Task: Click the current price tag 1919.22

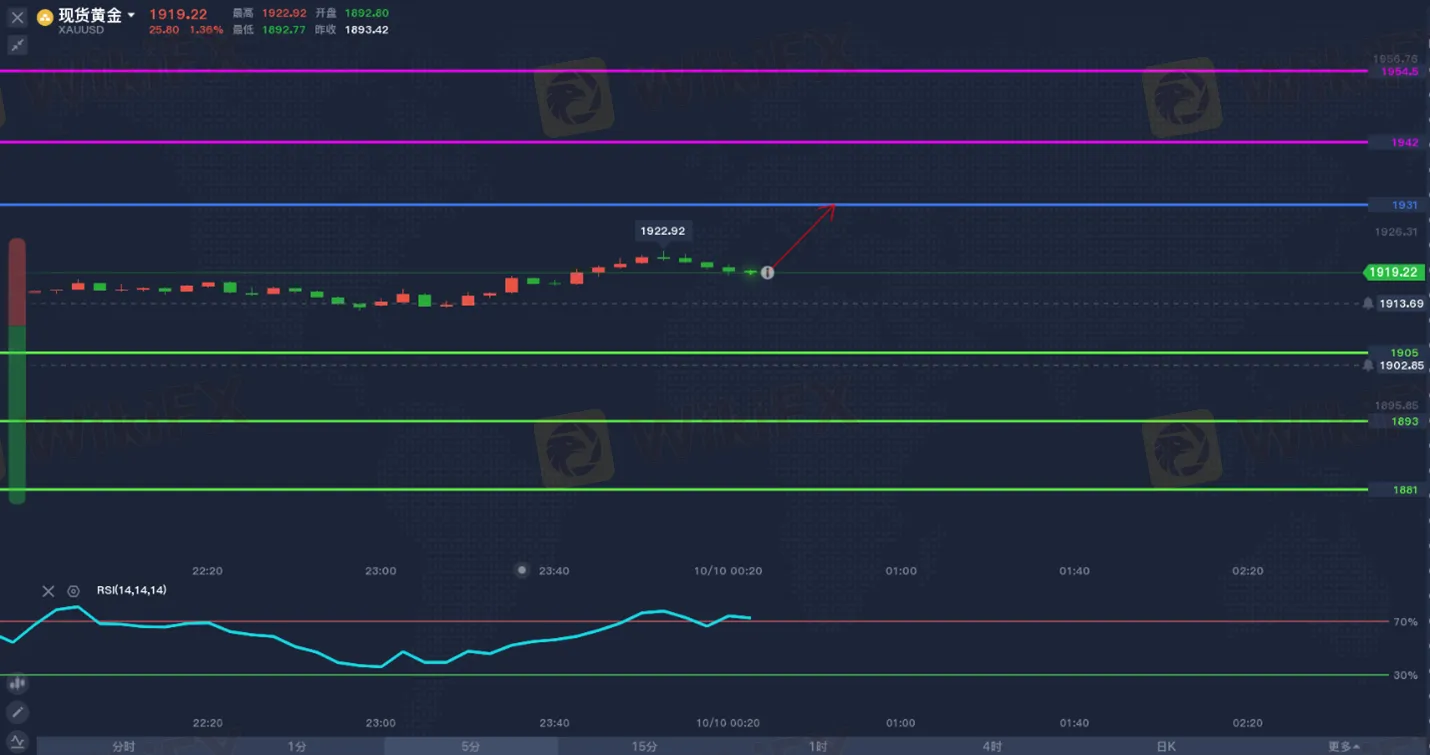Action: tap(1394, 272)
